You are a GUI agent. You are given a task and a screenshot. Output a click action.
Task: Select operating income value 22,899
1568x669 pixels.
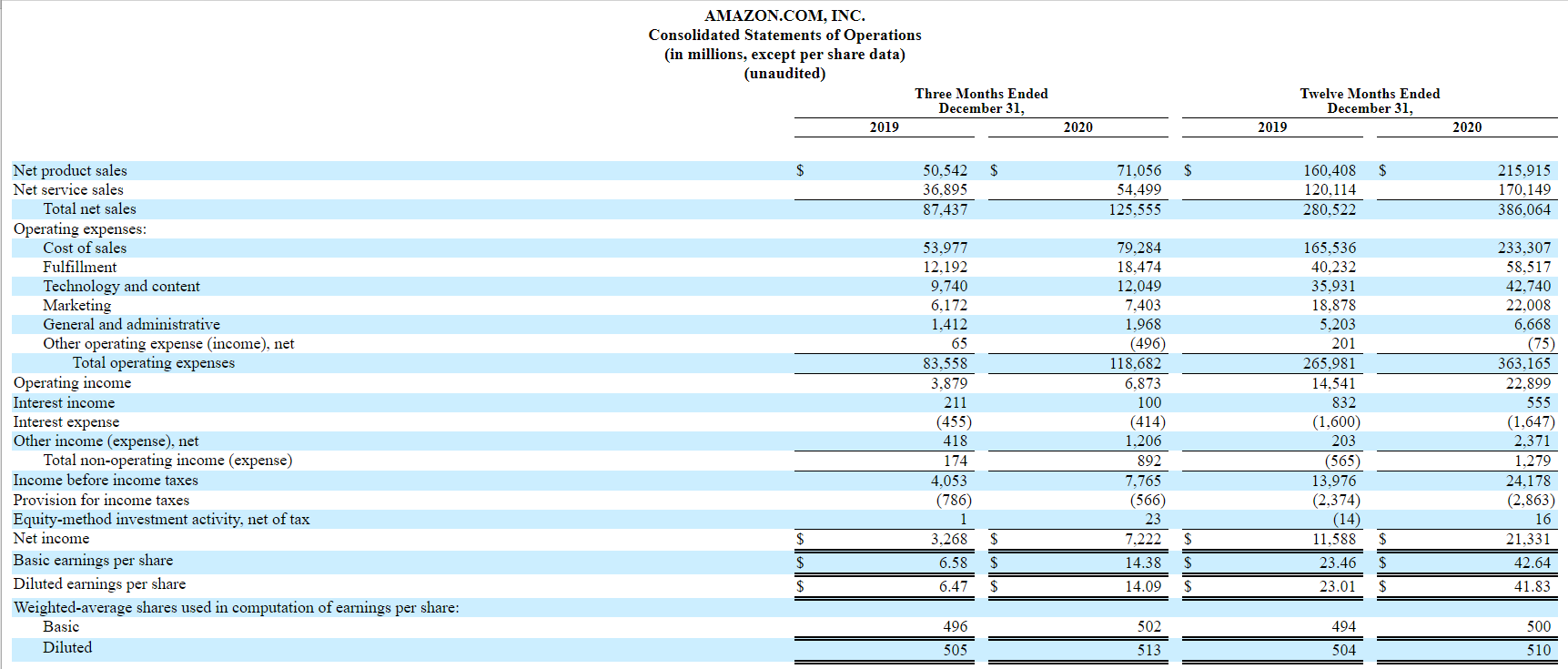click(x=1528, y=383)
